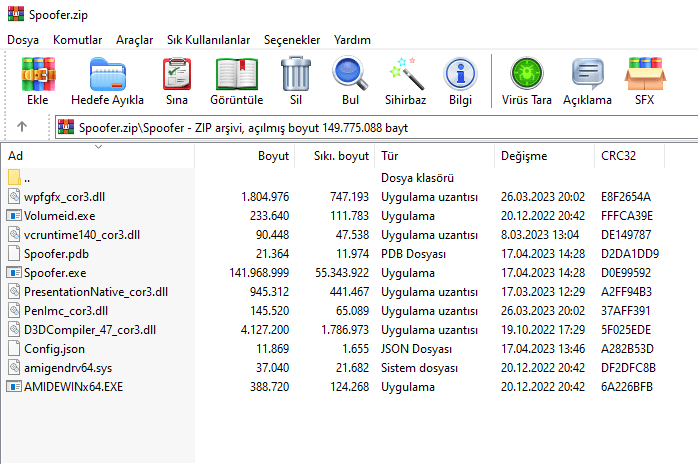Click the date 19.10.2022 17:29
698x464 pixels.
(x=543, y=330)
